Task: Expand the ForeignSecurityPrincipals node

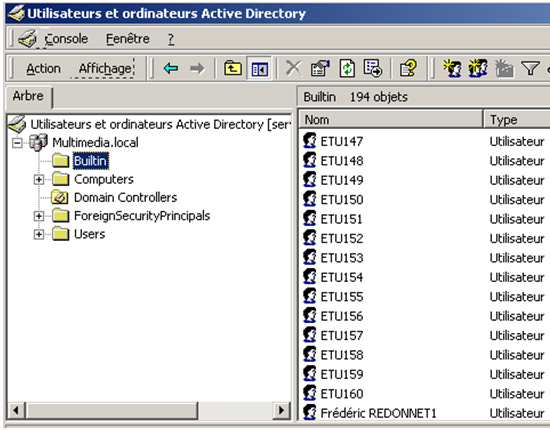Action: (39, 216)
